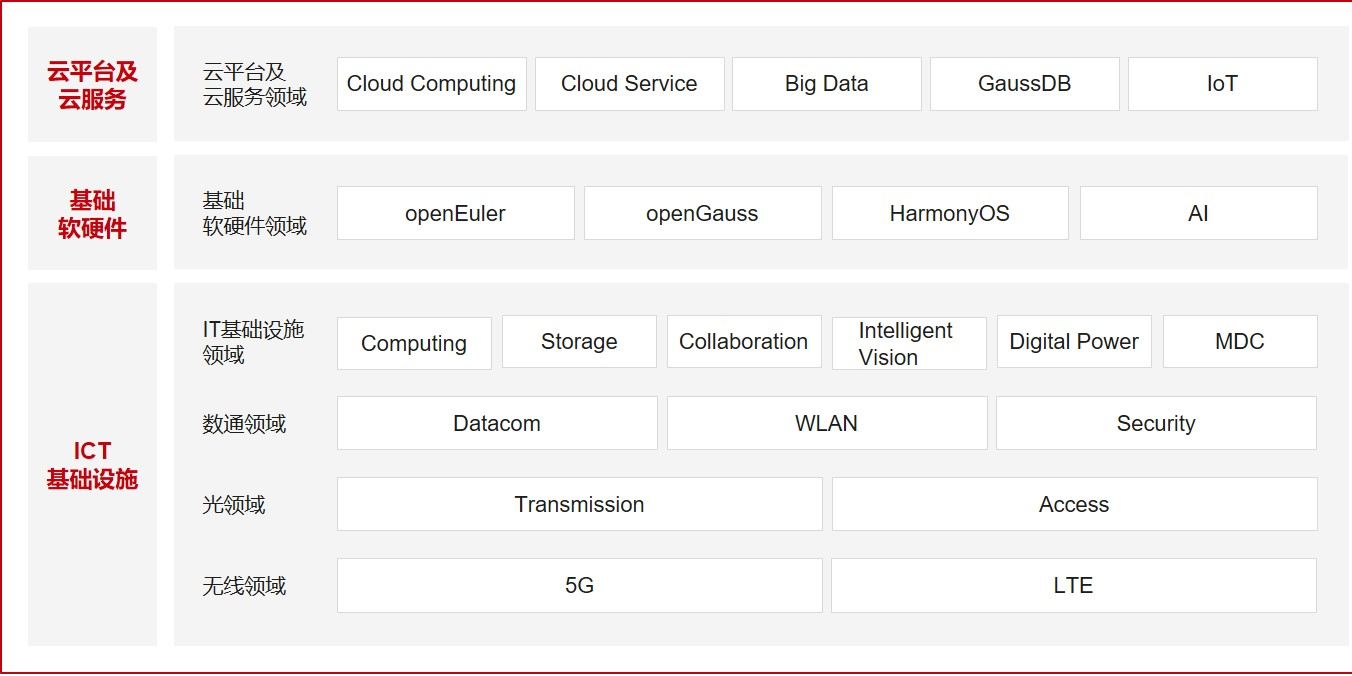Select the openEuler box
Viewport: 1352px width, 676px height.
point(455,213)
